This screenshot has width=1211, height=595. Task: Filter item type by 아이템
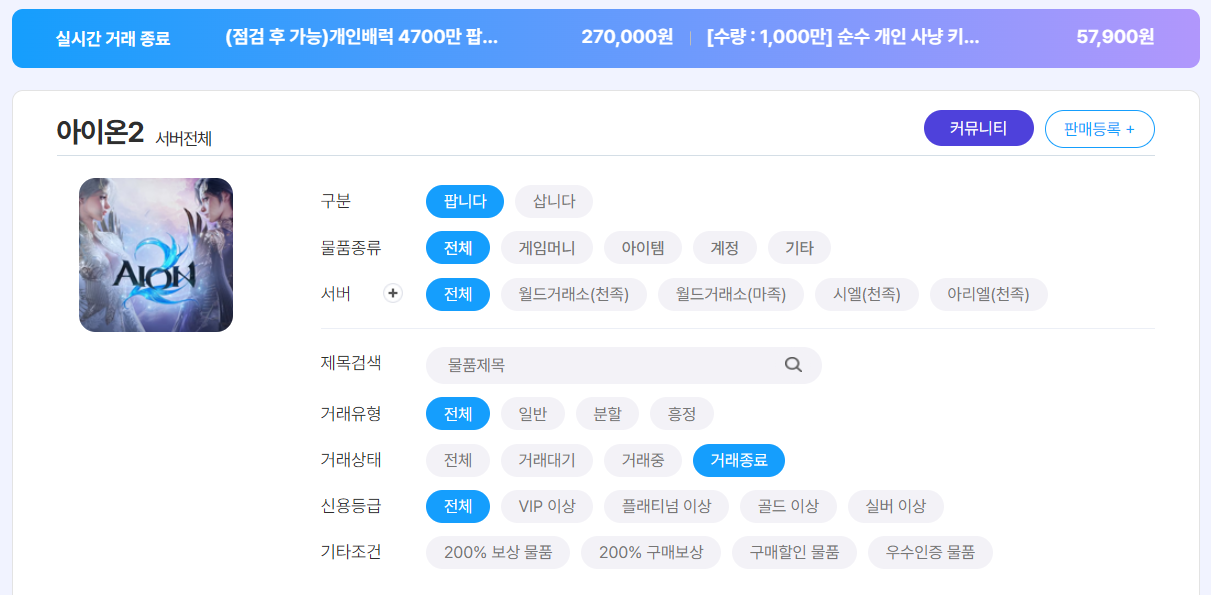coord(643,248)
